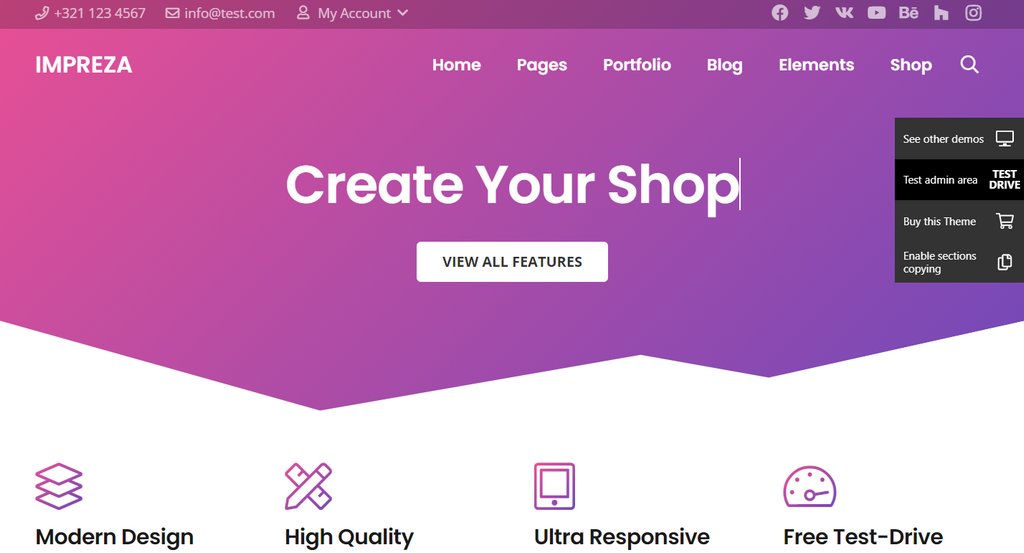The height and width of the screenshot is (553, 1024).
Task: Open the Twitter social icon
Action: click(812, 13)
